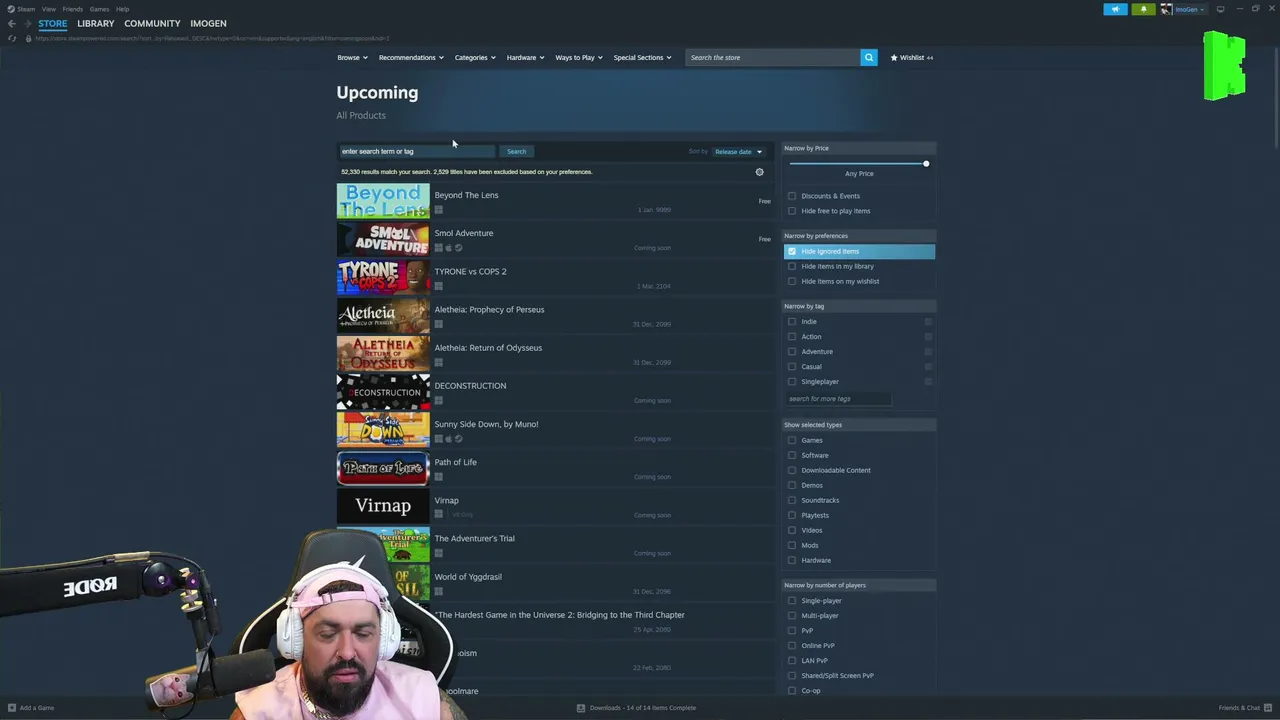Expand the Browse dropdown menu
This screenshot has width=1280, height=720.
click(352, 58)
